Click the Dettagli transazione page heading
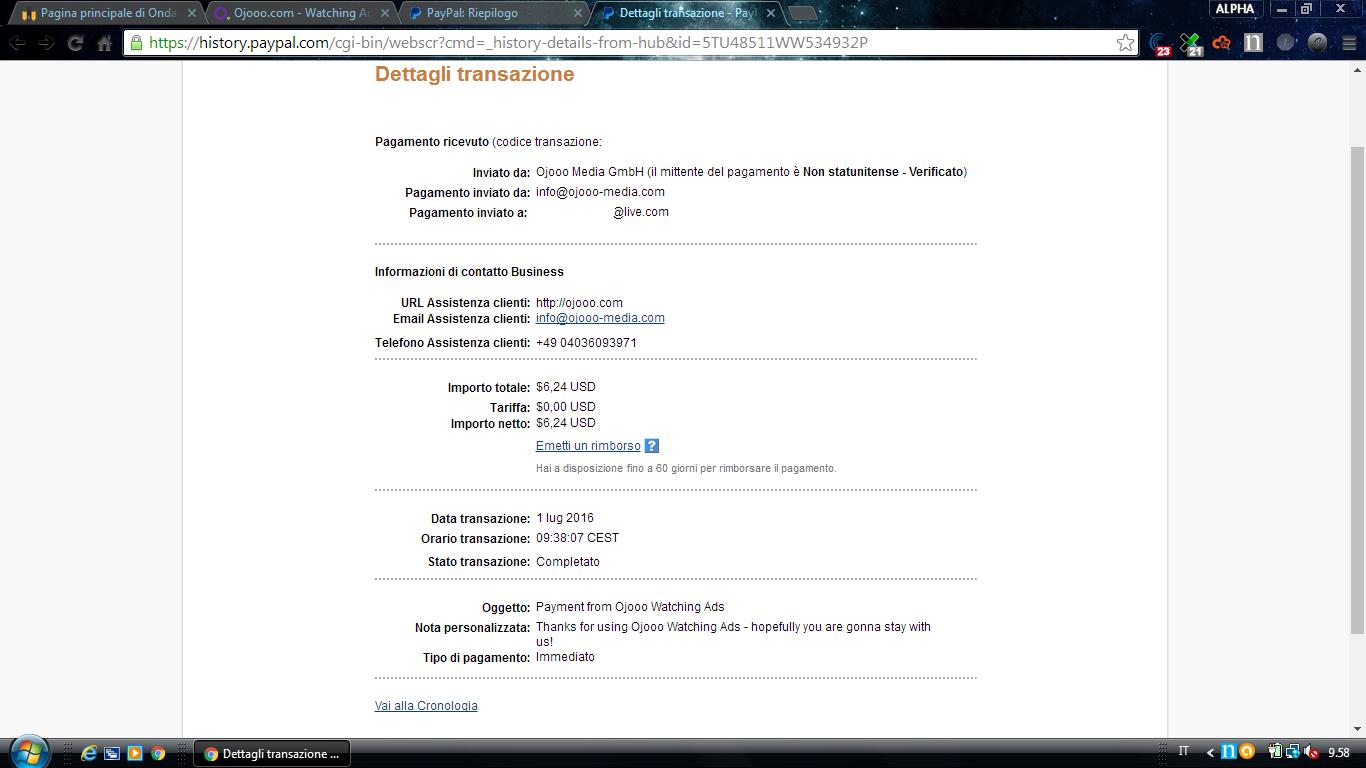This screenshot has width=1366, height=768. click(474, 74)
